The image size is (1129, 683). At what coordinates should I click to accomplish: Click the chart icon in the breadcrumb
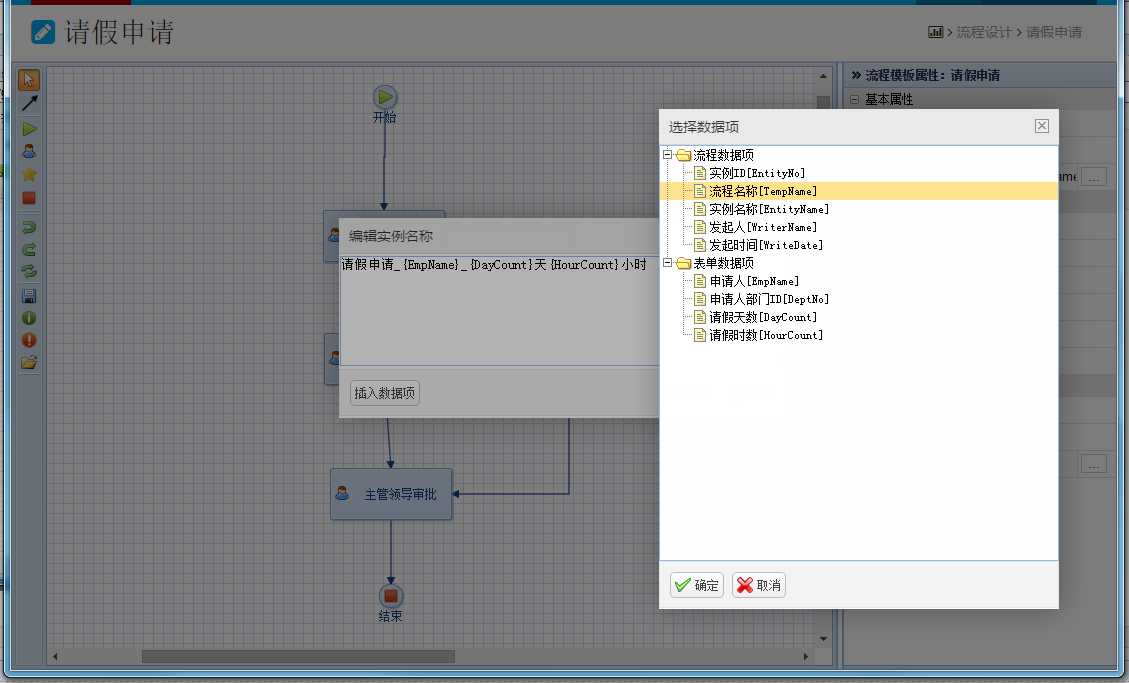[935, 32]
